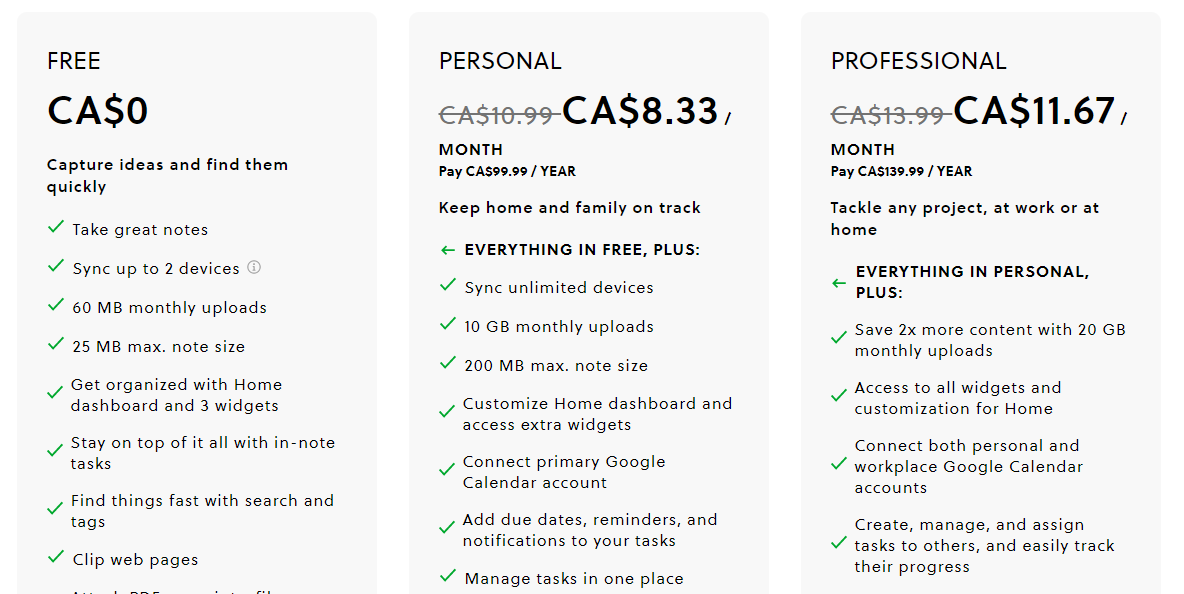1184x594 pixels.
Task: Select the PROFESSIONAL plan heading
Action: tap(918, 61)
